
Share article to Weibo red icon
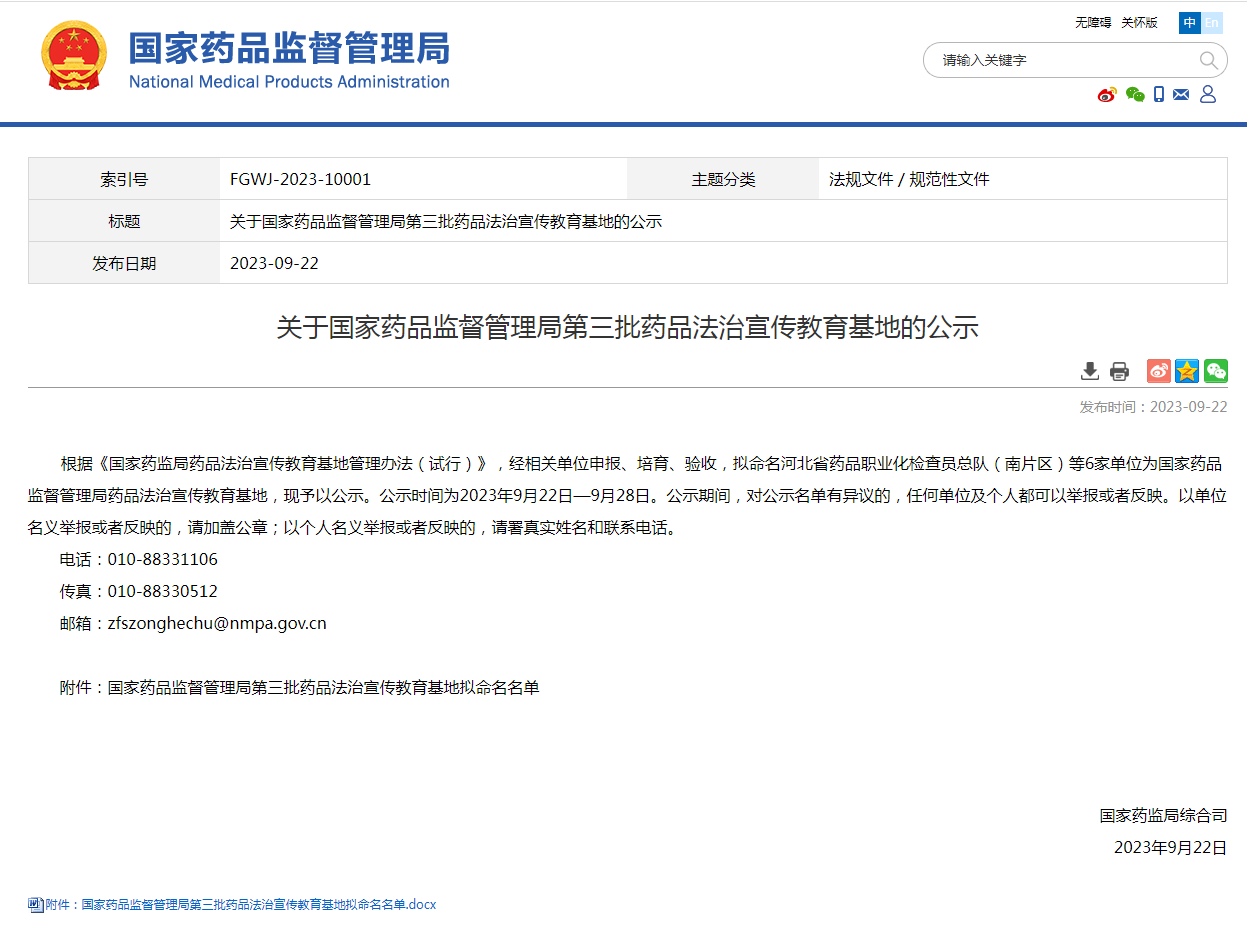1159,371
